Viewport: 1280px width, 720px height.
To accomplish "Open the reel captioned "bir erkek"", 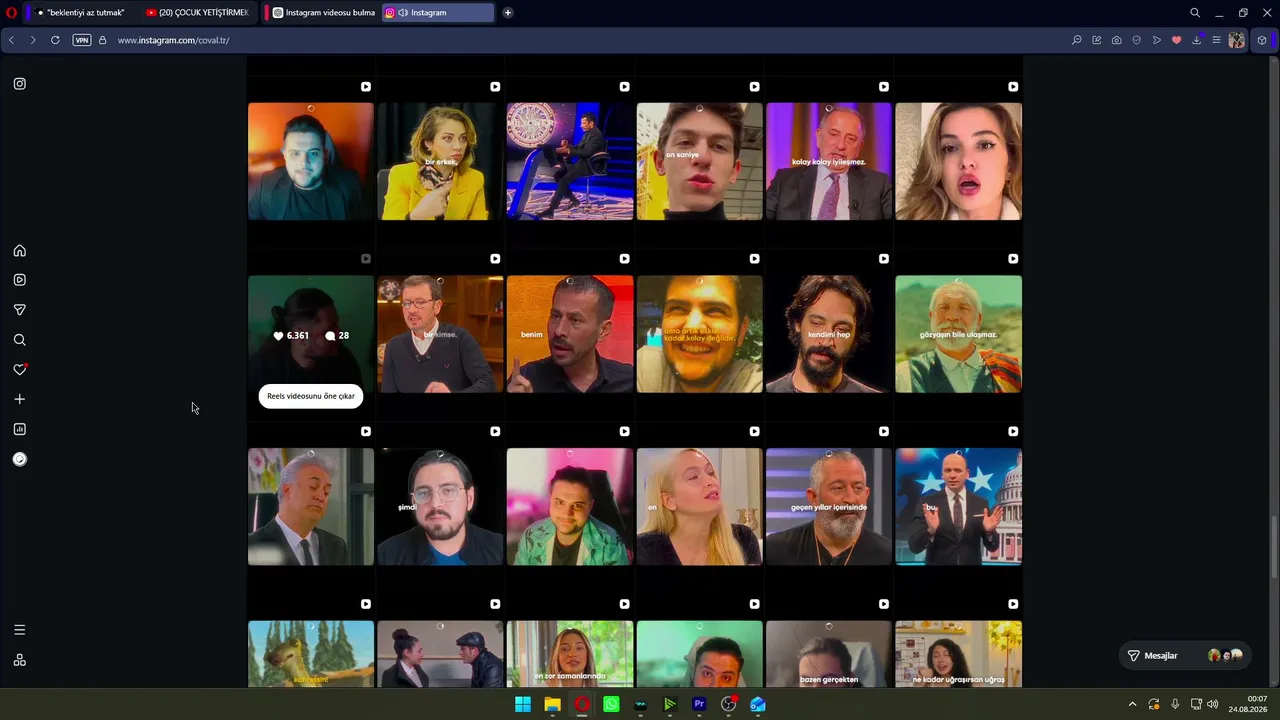I will (x=440, y=161).
